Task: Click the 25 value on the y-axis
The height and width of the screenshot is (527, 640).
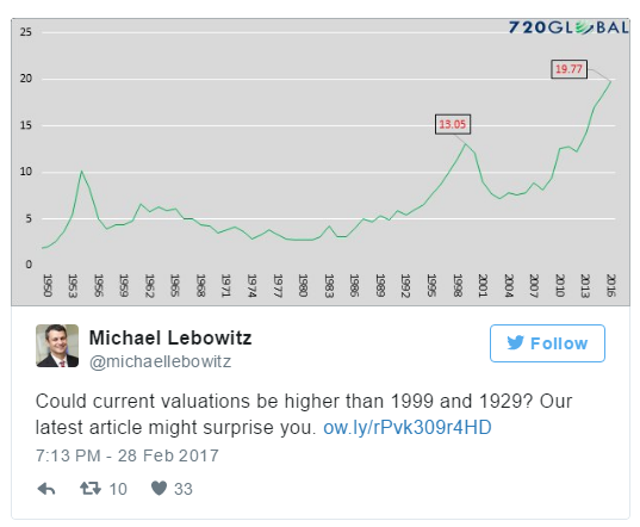Action: [27, 32]
